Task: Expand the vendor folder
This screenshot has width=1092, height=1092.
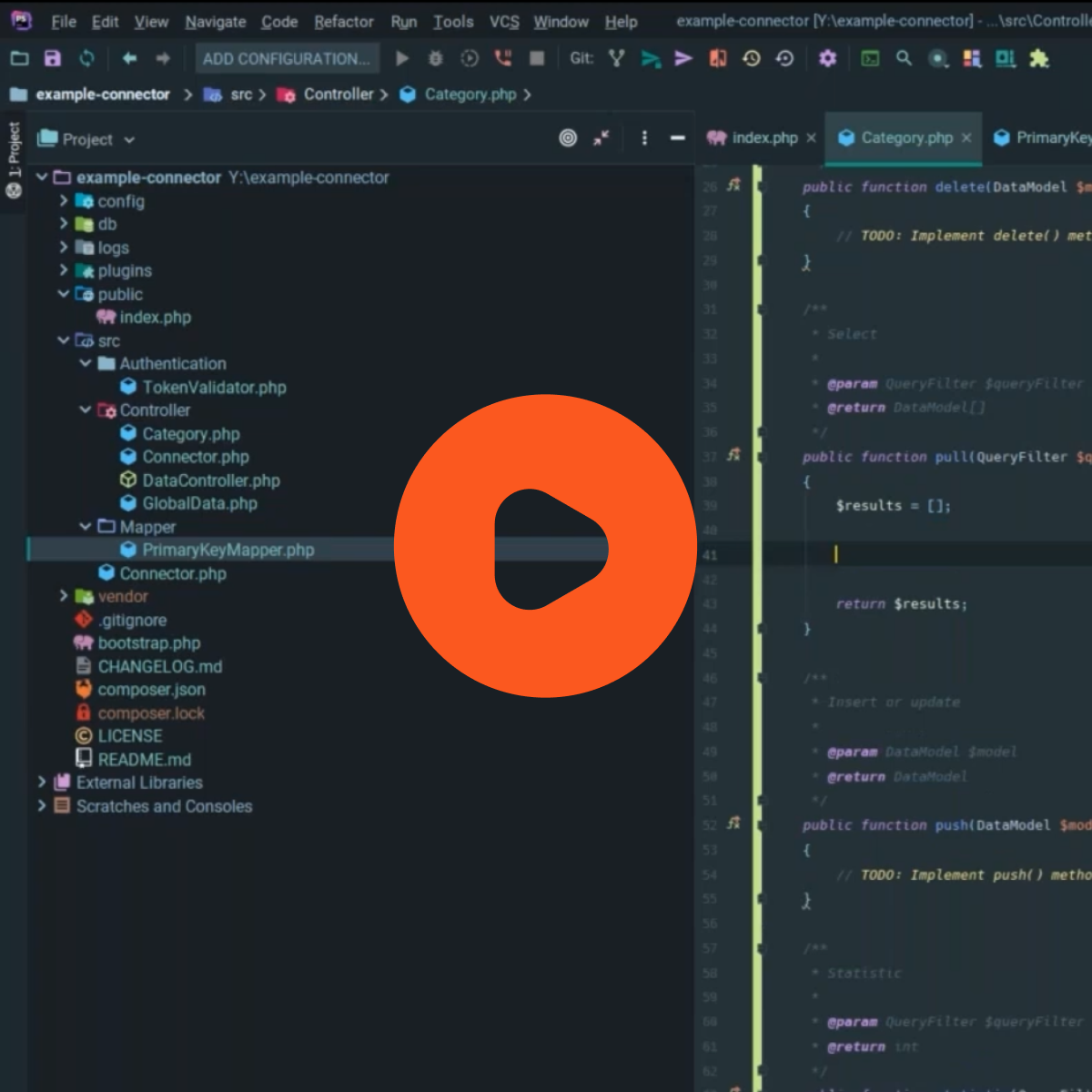Action: click(x=64, y=596)
